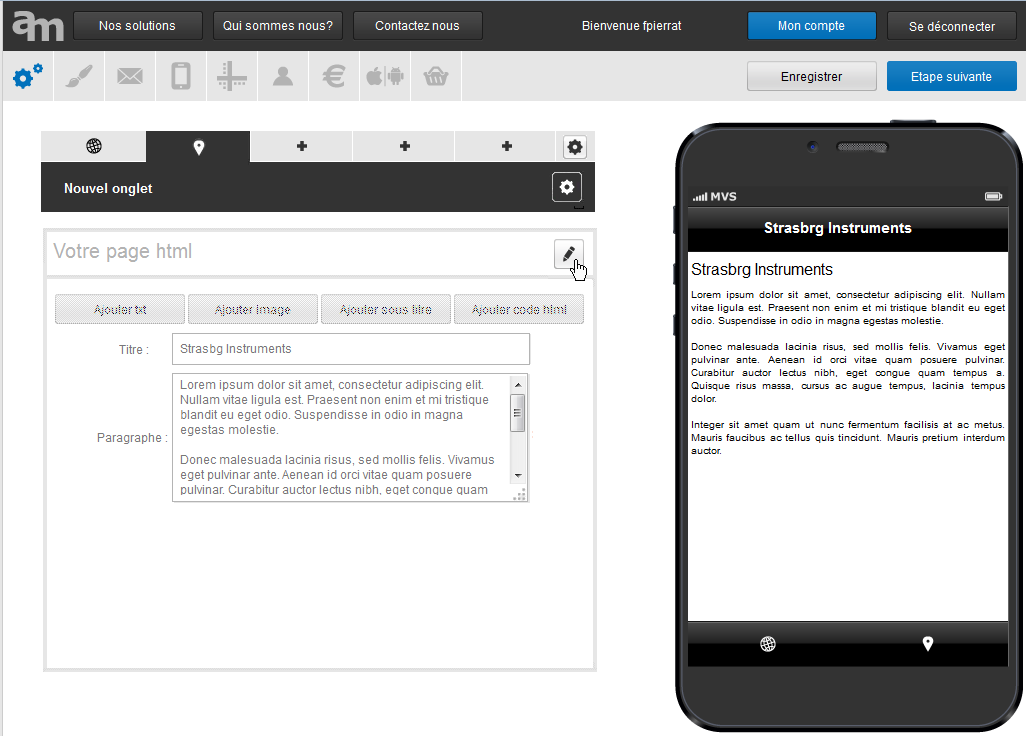Select the paintbrush design icon
This screenshot has height=737, width=1026.
79,76
